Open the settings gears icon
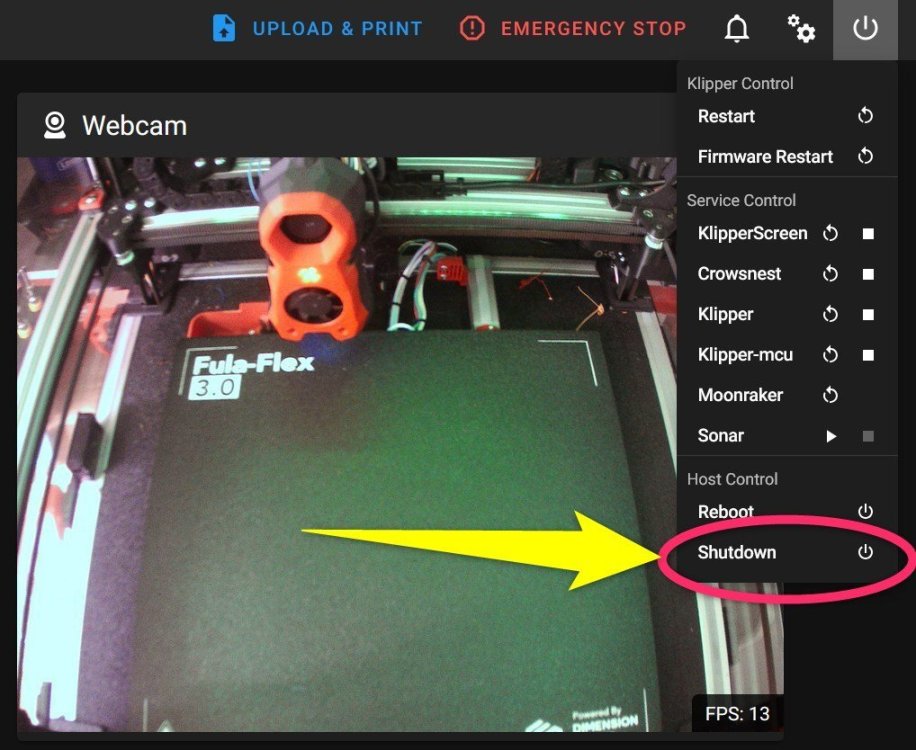 coord(800,29)
